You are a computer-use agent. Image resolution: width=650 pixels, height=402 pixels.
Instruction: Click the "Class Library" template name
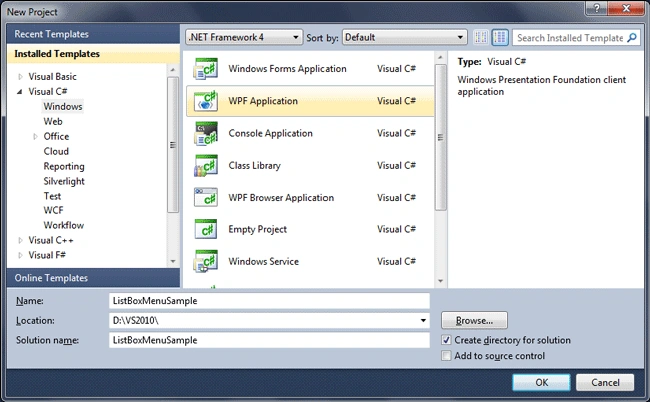click(x=255, y=165)
